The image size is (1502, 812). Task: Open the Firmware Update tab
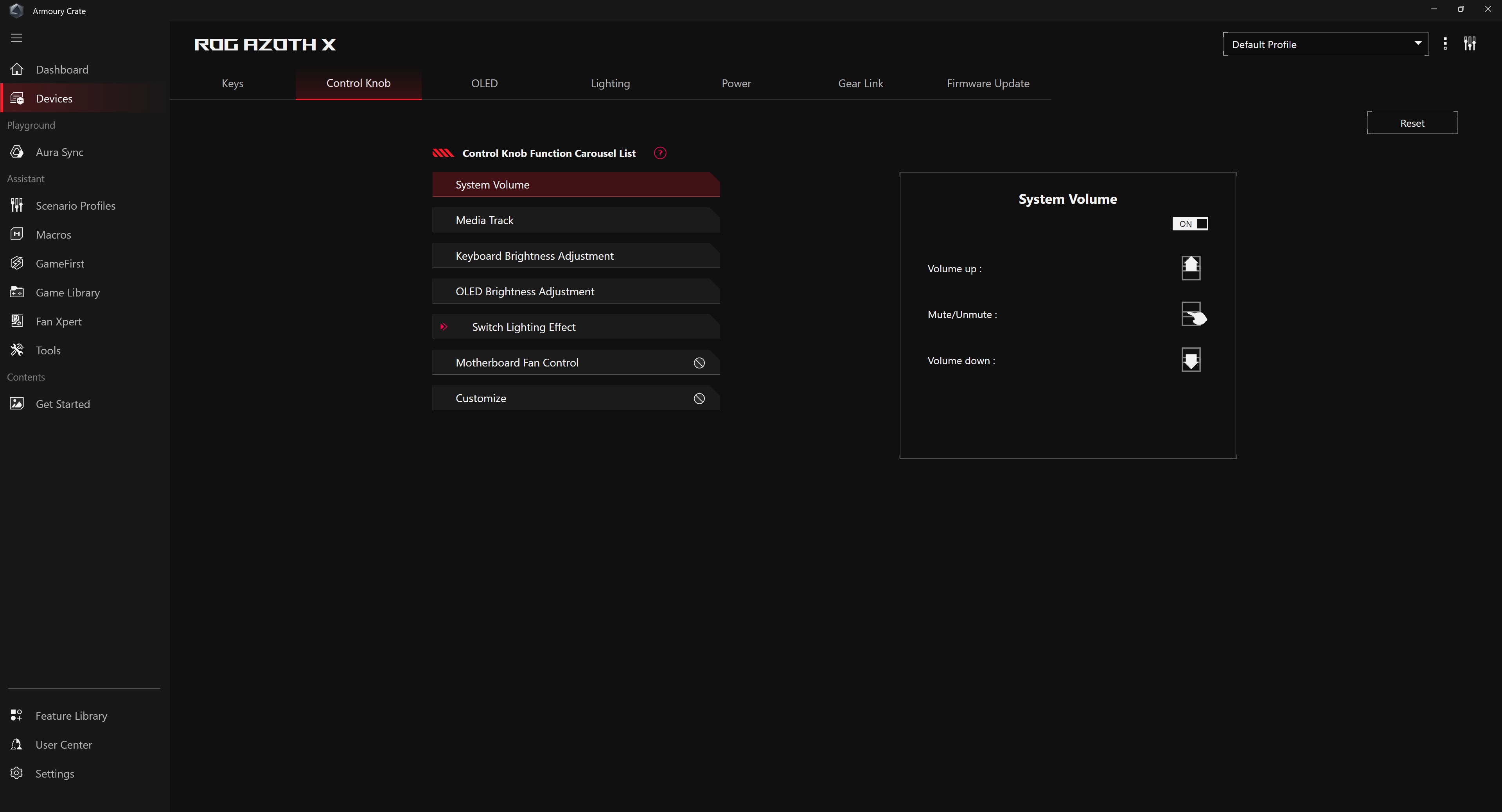pos(988,83)
